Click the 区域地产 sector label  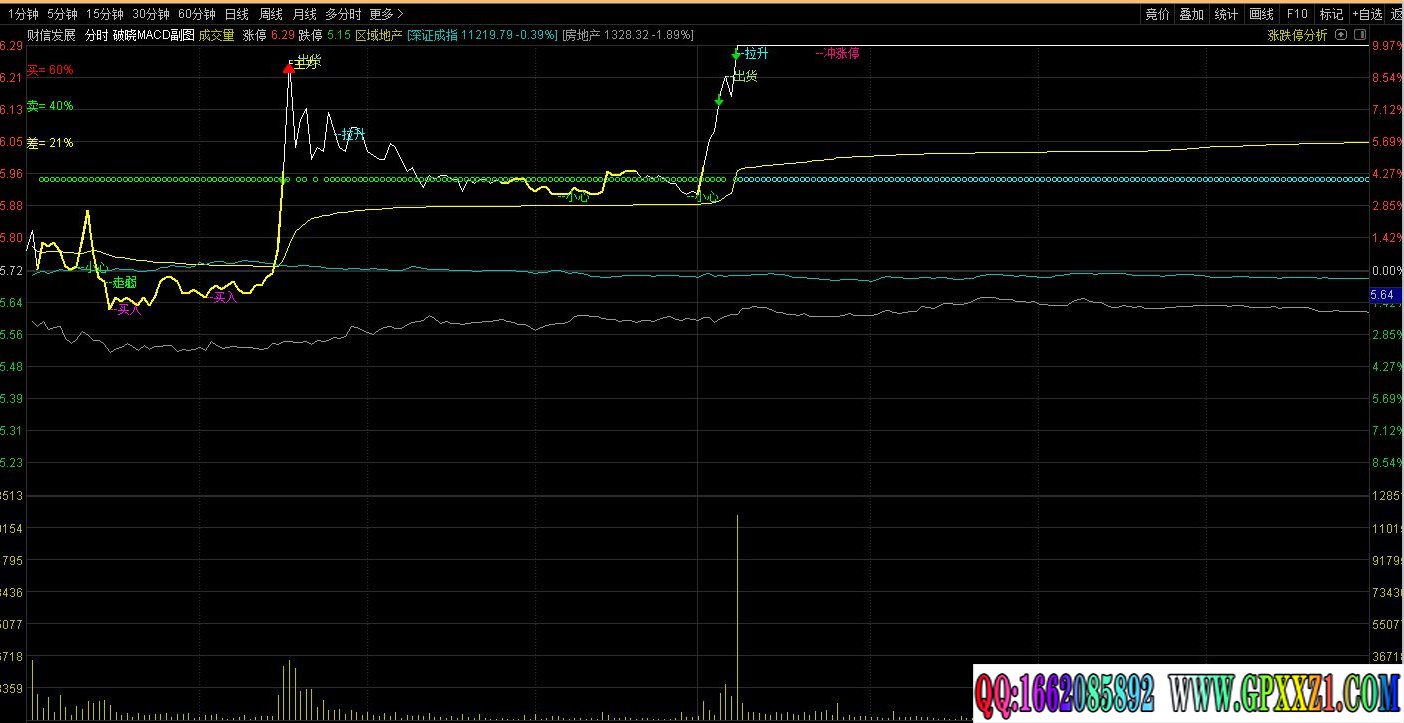pos(379,35)
